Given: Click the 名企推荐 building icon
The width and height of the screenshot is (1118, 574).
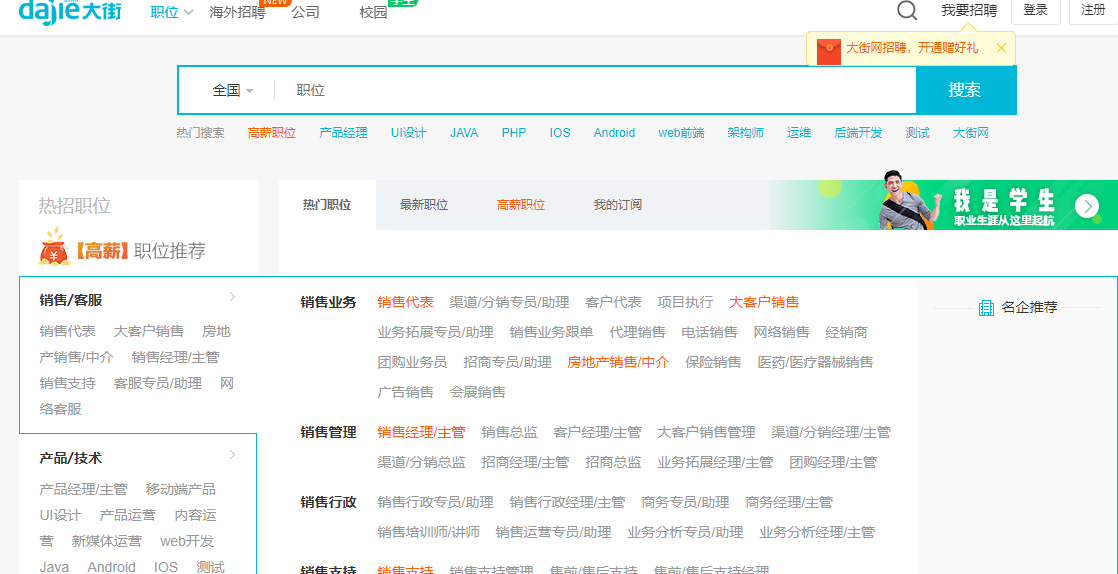Looking at the screenshot, I should coord(986,308).
